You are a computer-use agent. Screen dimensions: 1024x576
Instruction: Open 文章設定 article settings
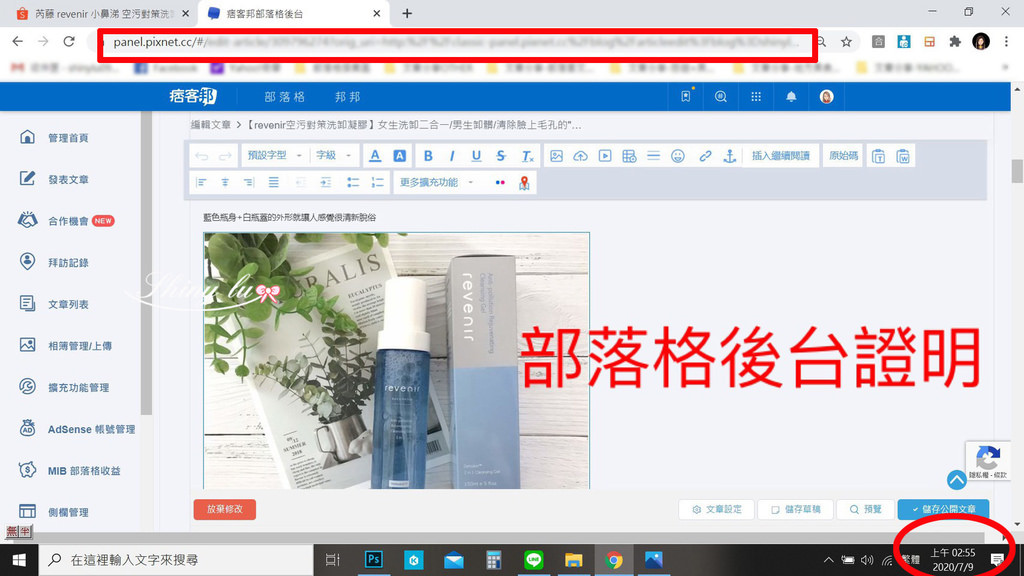pos(716,509)
